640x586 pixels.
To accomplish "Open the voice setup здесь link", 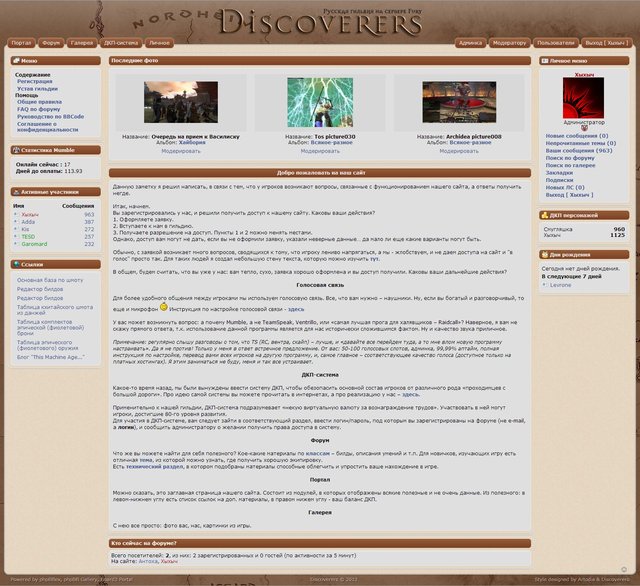I will tap(296, 309).
